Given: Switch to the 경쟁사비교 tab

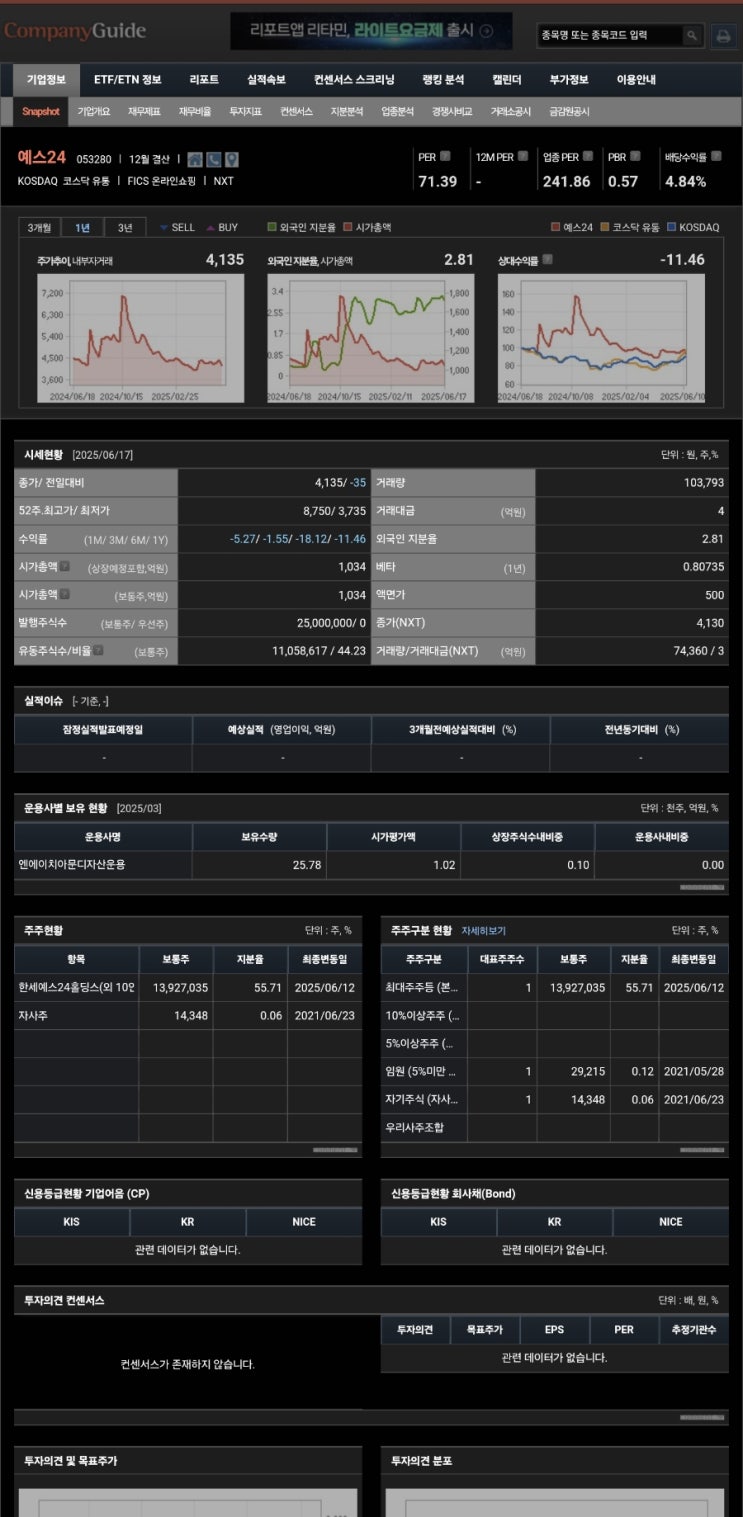Looking at the screenshot, I should point(452,112).
